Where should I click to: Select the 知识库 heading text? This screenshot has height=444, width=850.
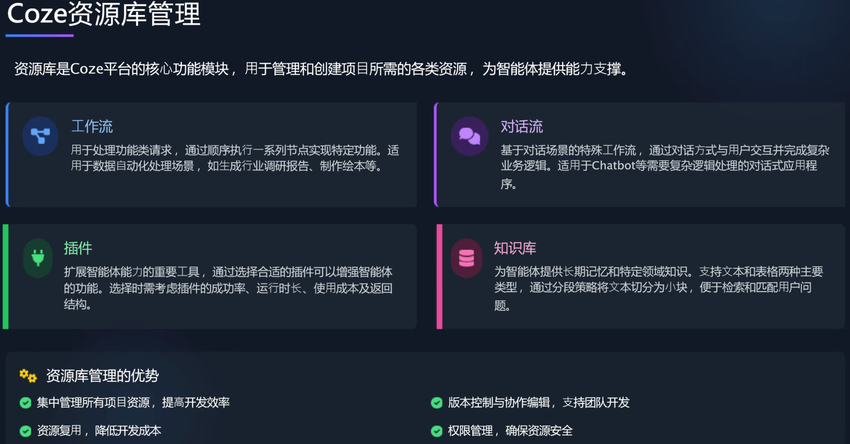pyautogui.click(x=515, y=248)
